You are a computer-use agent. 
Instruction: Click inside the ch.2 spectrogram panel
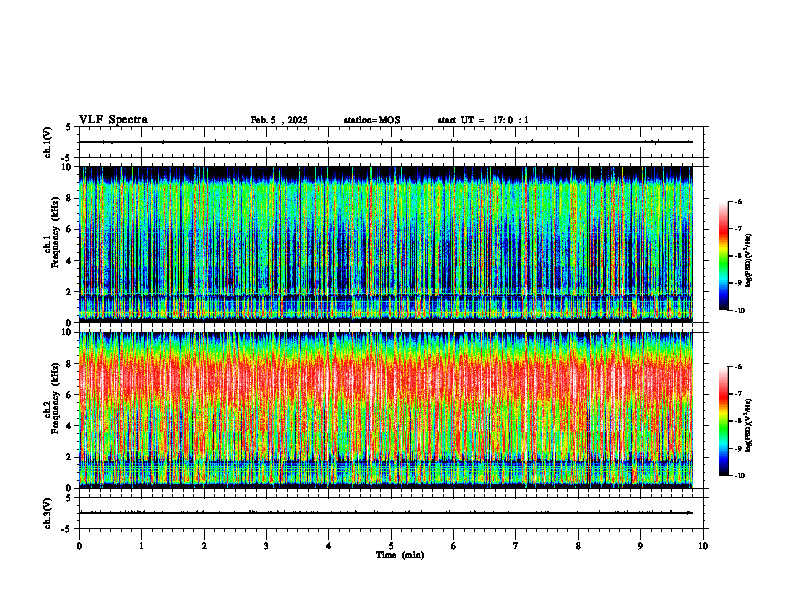tap(386, 410)
